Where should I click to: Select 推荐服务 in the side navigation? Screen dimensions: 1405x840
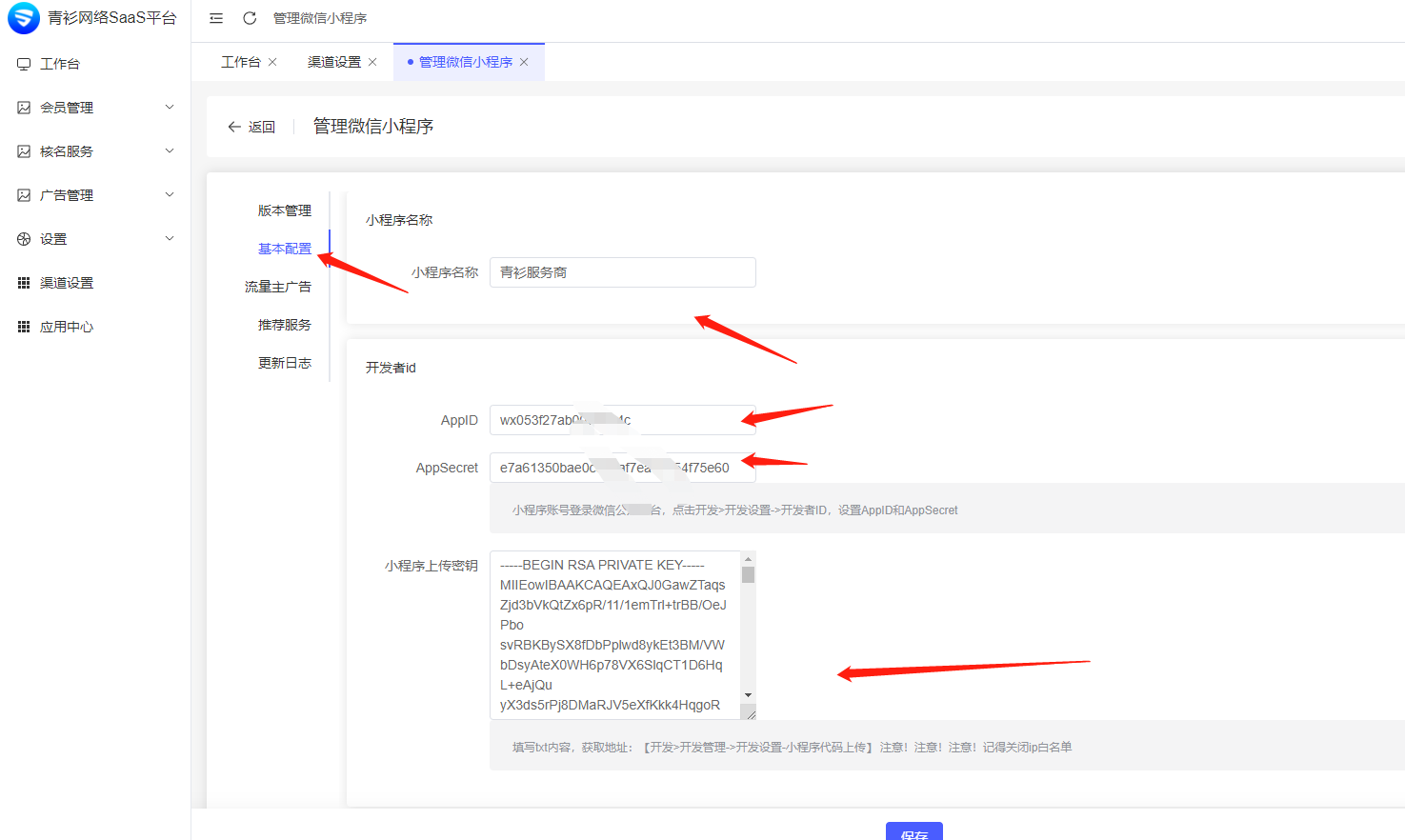tap(285, 325)
